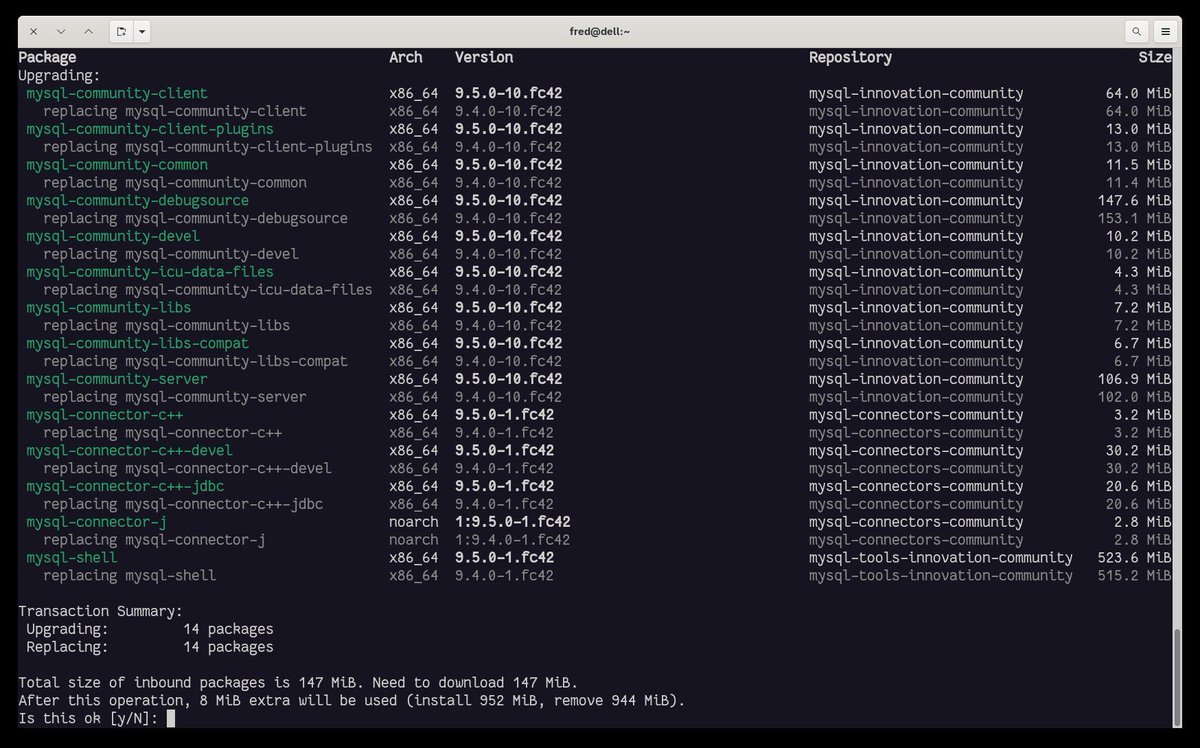Click the fred@dell:~ window title

pos(599,32)
